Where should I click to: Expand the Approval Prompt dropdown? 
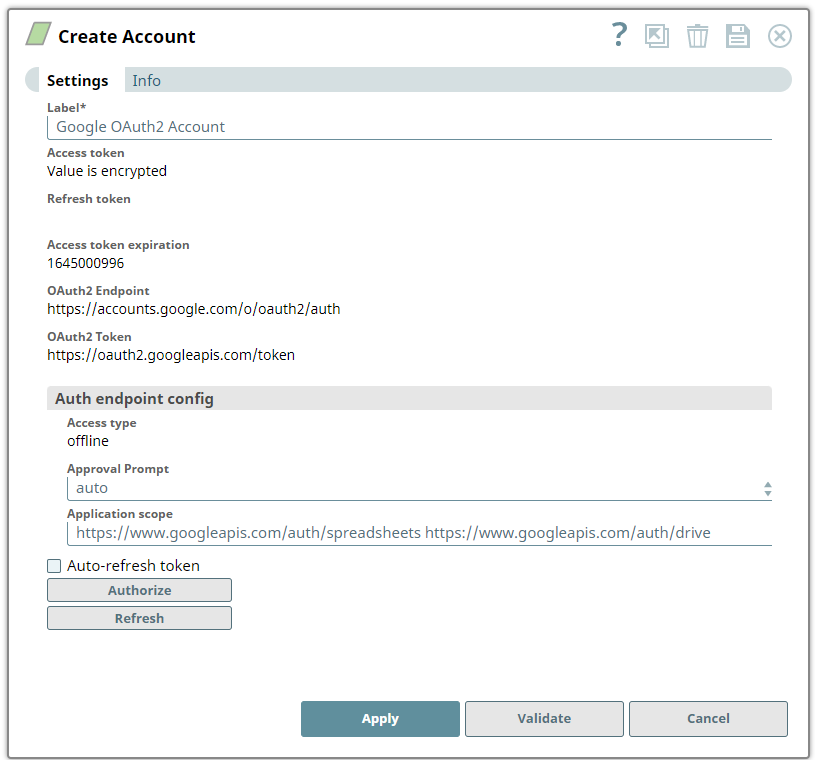coord(419,488)
